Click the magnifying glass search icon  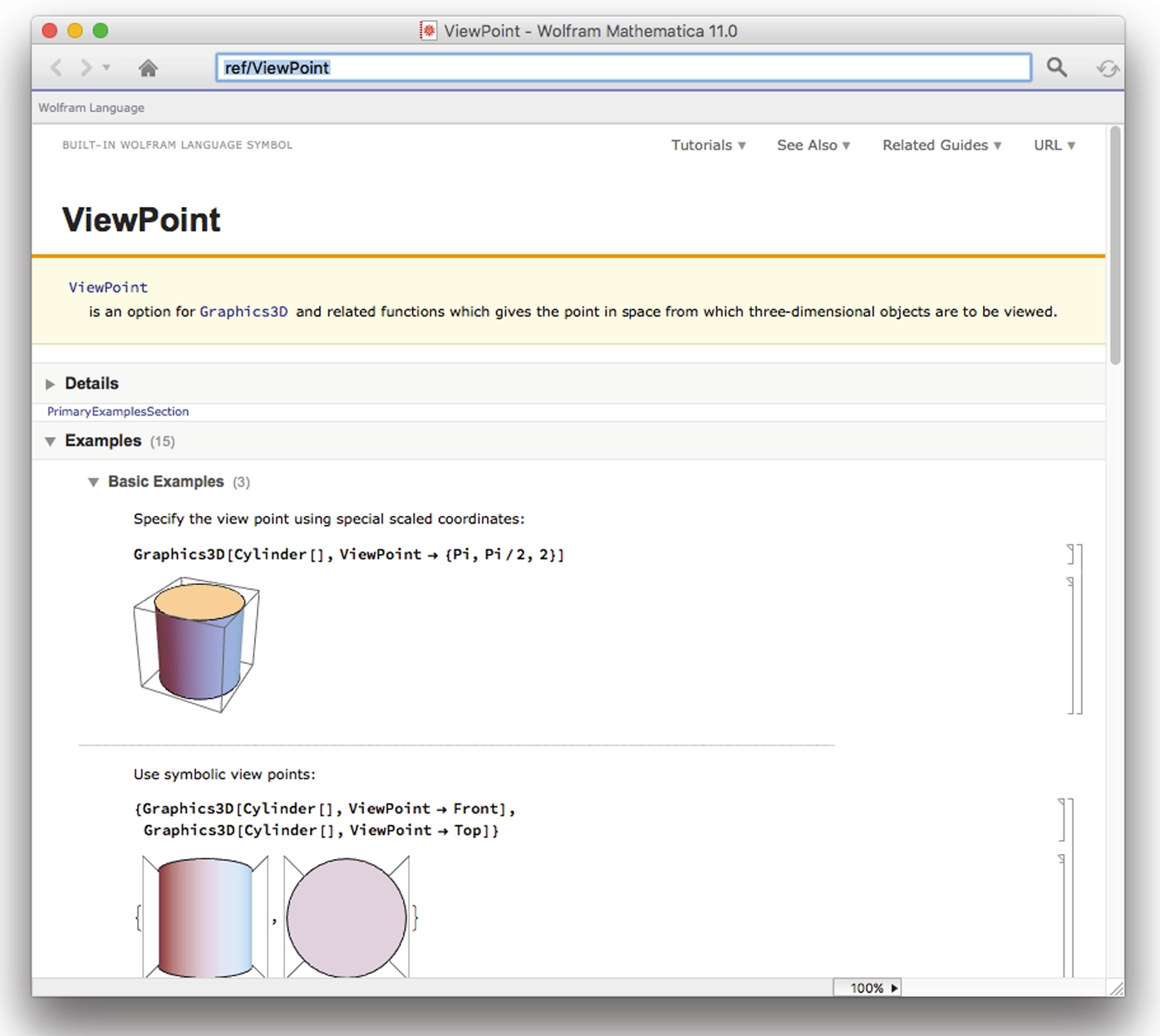(1056, 67)
